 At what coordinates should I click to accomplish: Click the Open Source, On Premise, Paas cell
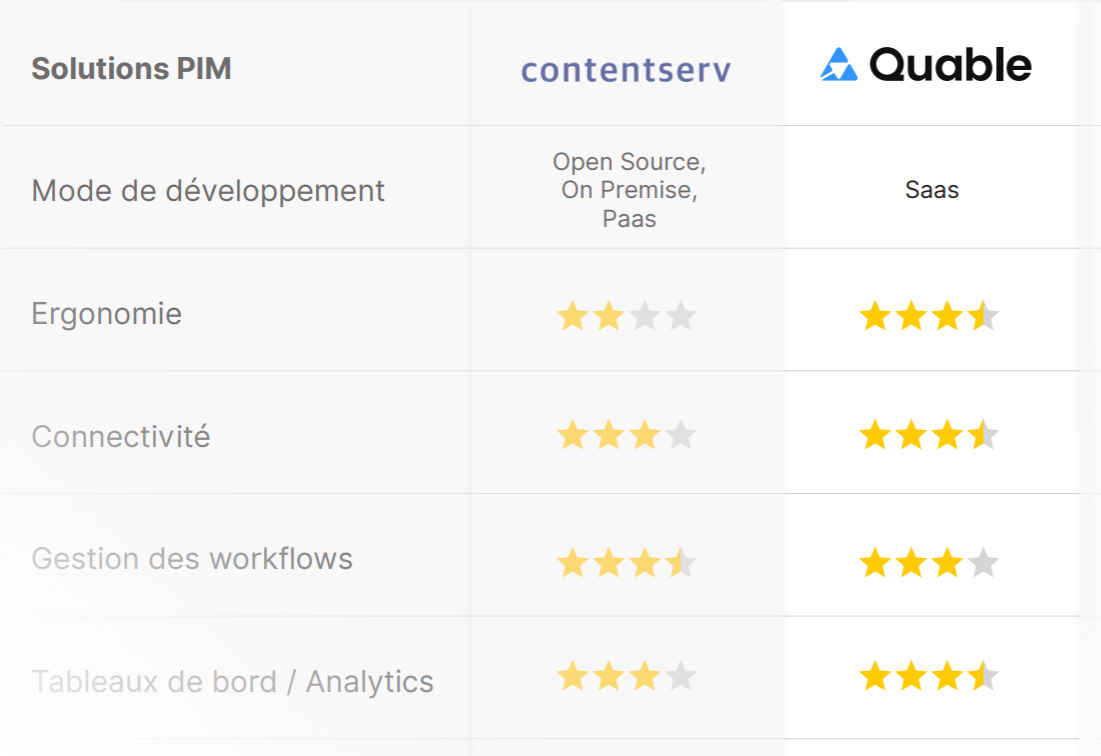click(628, 190)
